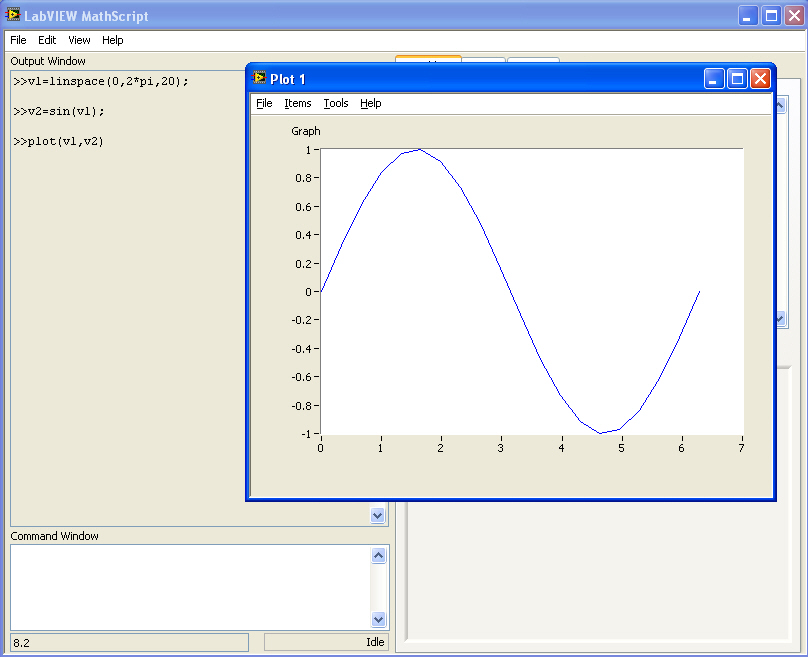The image size is (808, 657).
Task: Open File menu in Plot 1 window
Action: click(x=264, y=103)
